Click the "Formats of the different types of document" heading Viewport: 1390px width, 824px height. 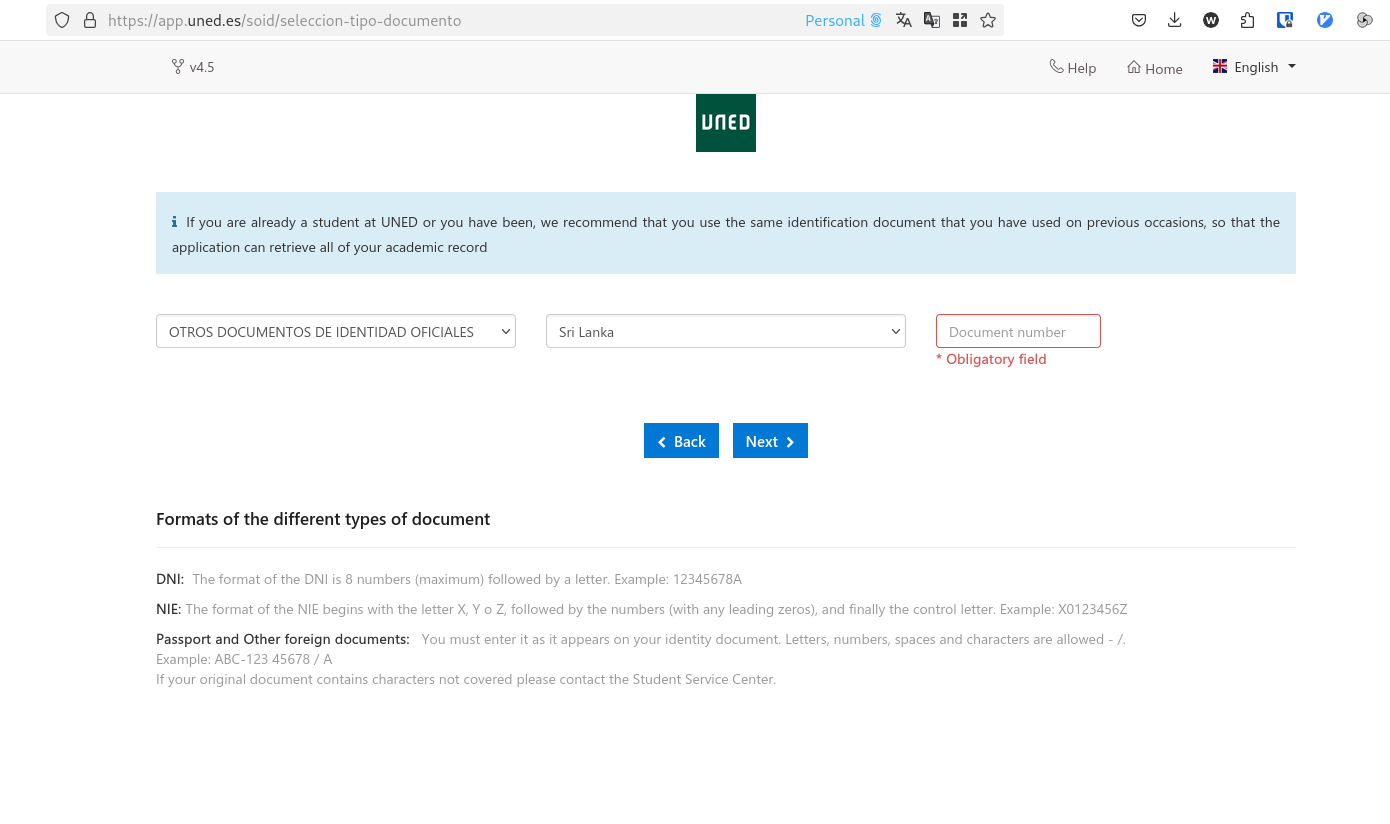tap(323, 519)
